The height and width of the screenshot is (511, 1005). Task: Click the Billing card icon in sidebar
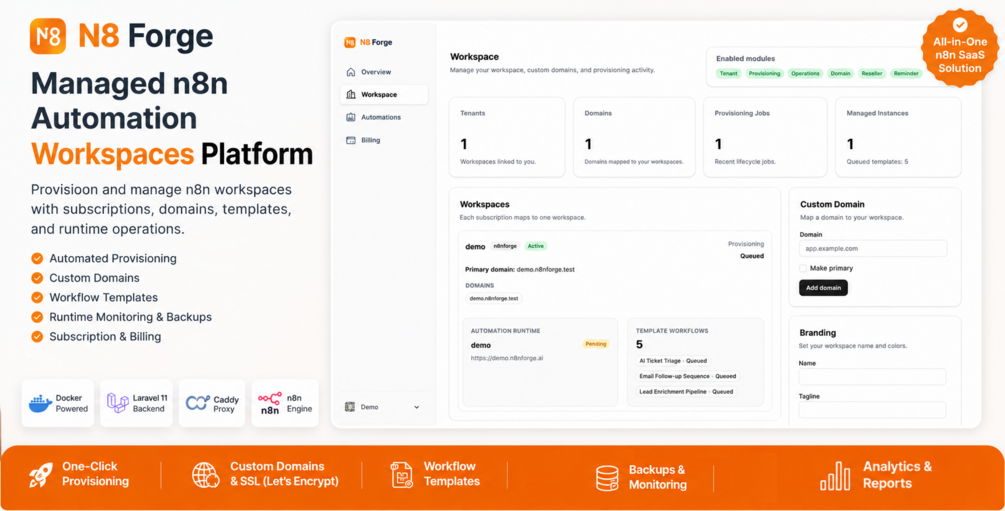(351, 140)
